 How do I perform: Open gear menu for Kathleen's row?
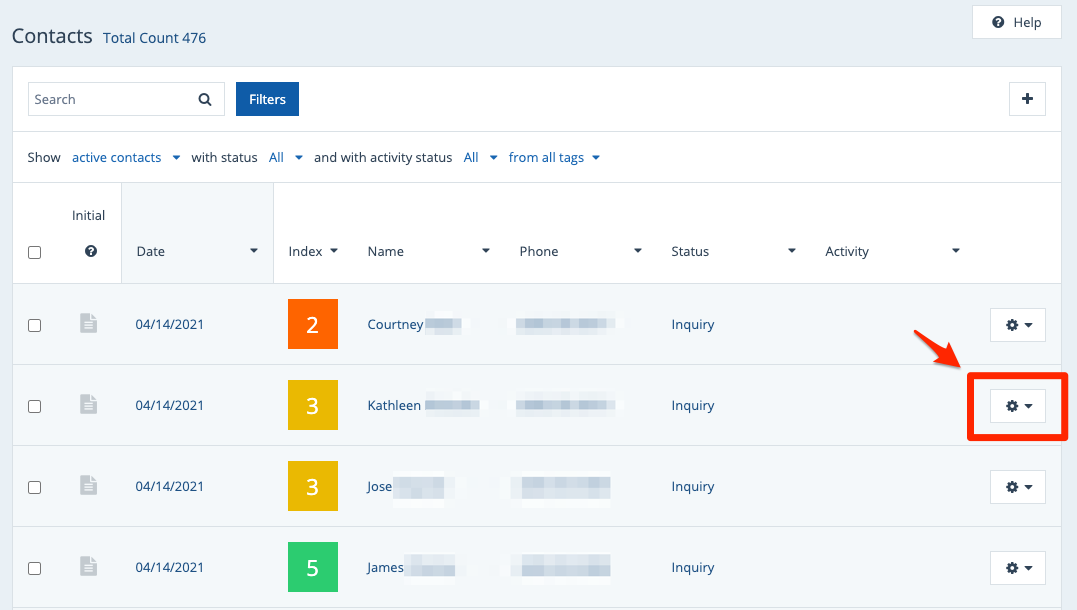point(1017,406)
